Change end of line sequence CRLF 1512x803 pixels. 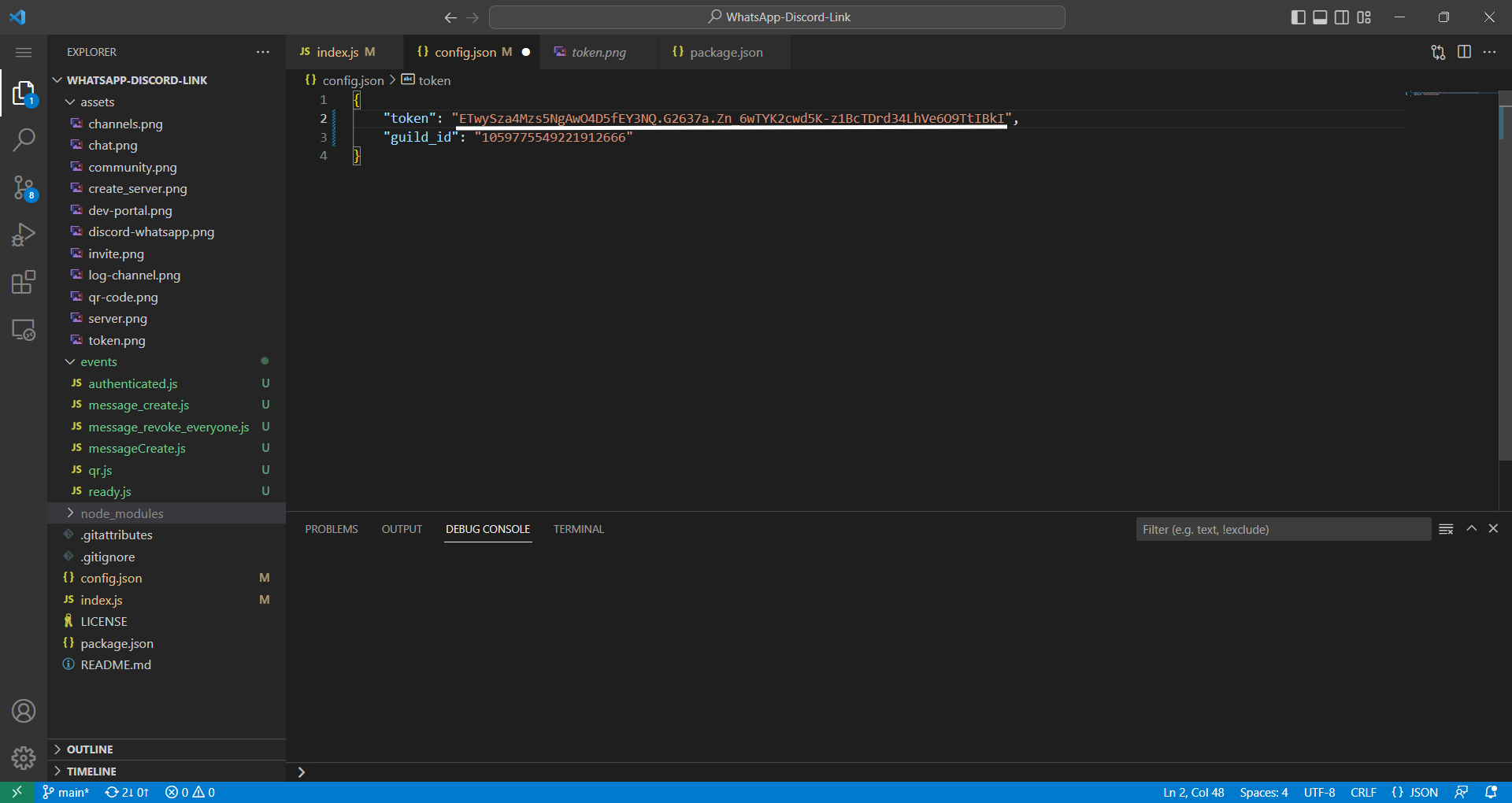(x=1363, y=792)
